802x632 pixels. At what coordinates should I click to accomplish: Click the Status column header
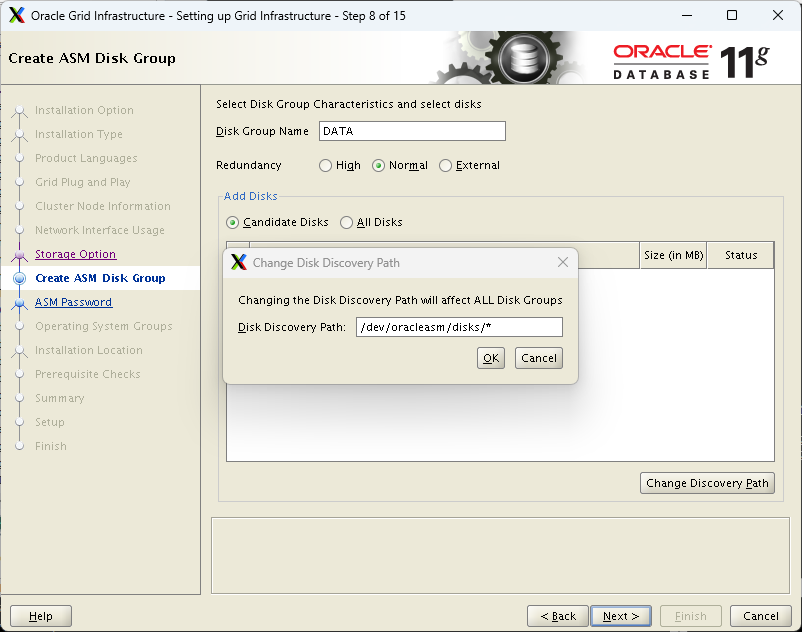tap(741, 255)
